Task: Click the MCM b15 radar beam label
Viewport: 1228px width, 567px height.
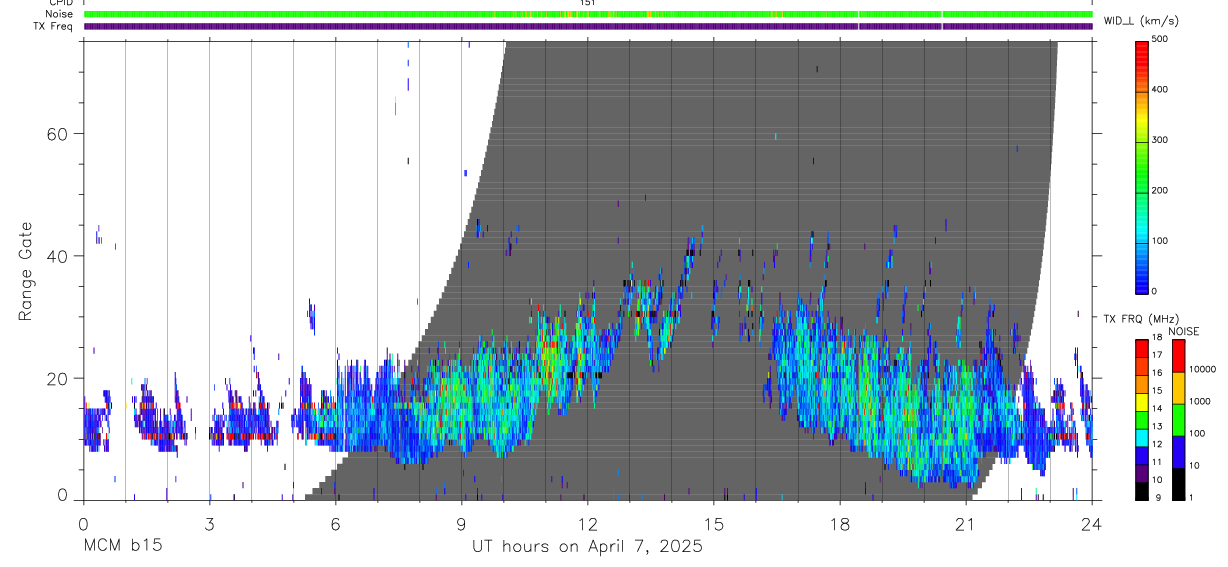Action: 122,547
